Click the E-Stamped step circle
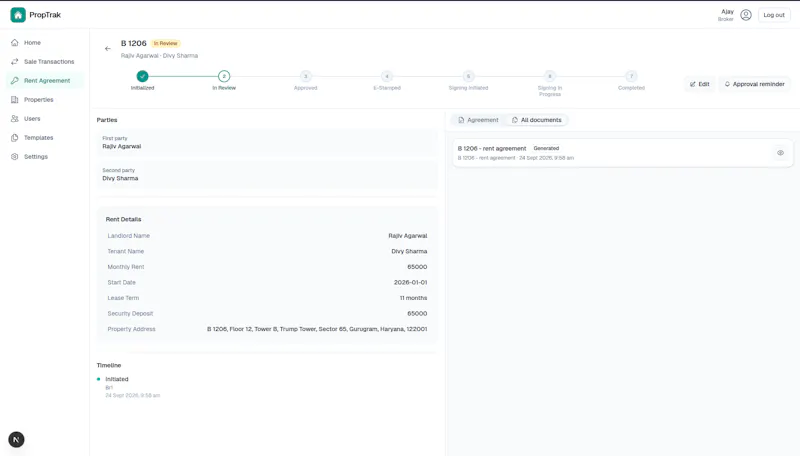This screenshot has height=456, width=800. tap(387, 77)
